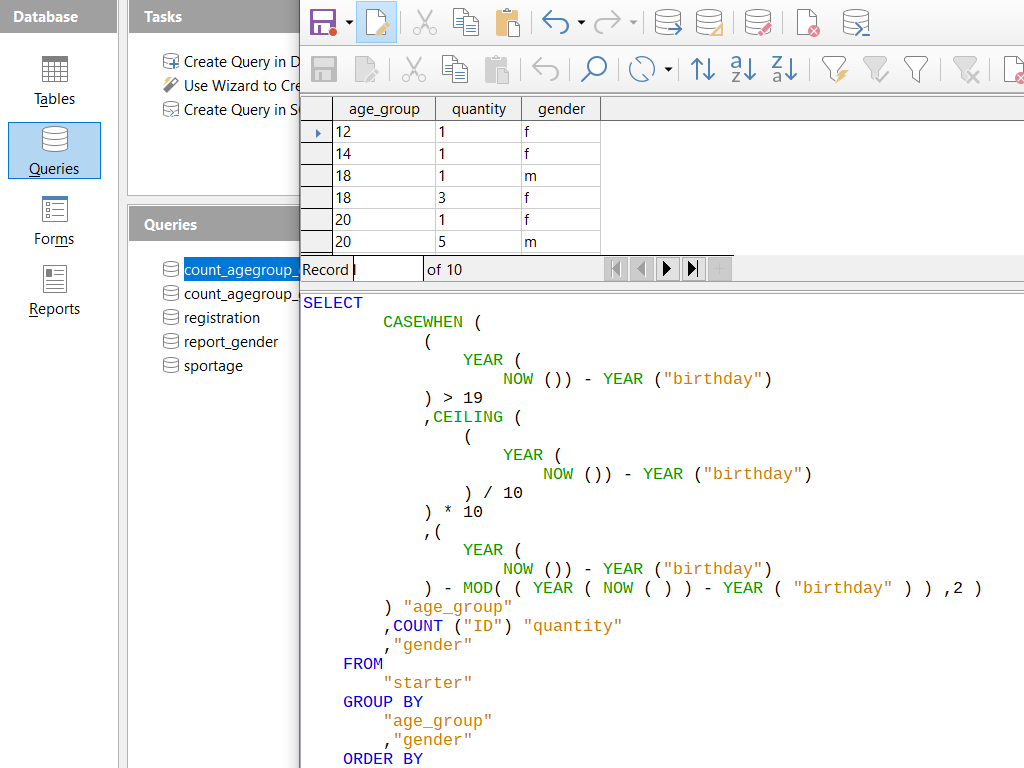The image size is (1024, 768).
Task: Sort records ascending
Action: (743, 69)
